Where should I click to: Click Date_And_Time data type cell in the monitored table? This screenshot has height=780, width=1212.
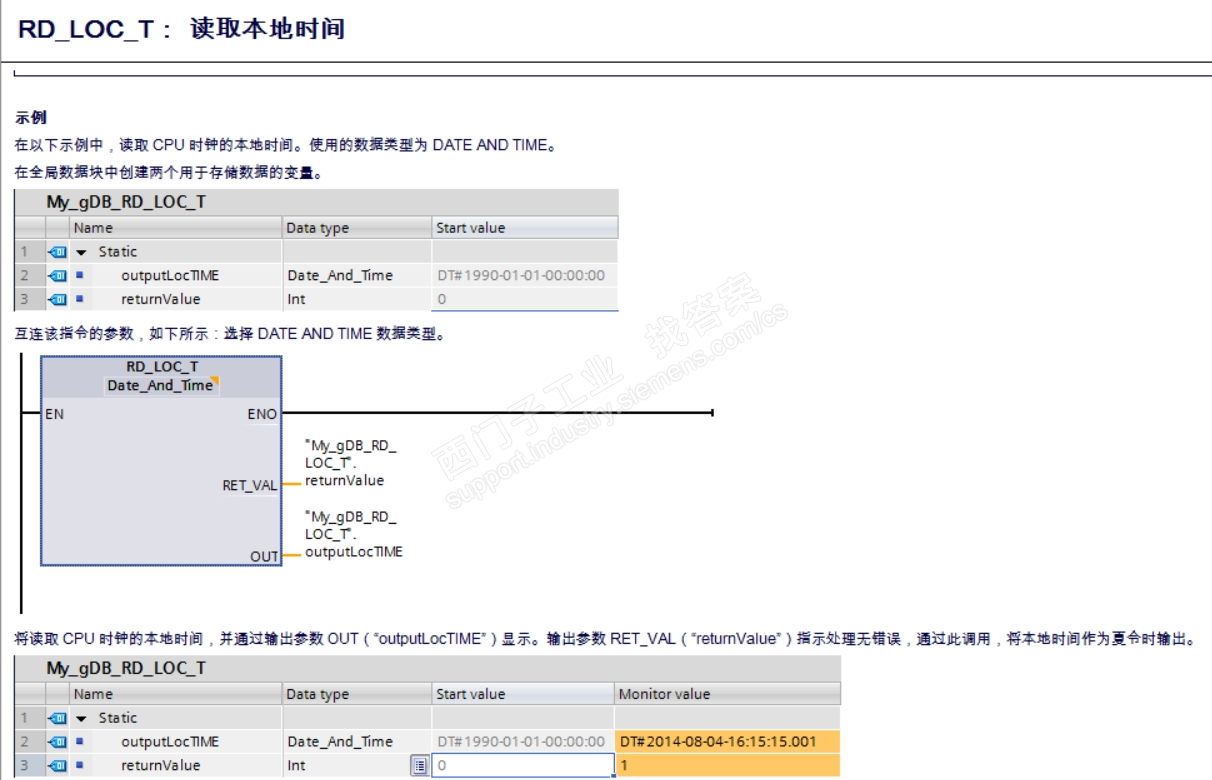tap(340, 741)
